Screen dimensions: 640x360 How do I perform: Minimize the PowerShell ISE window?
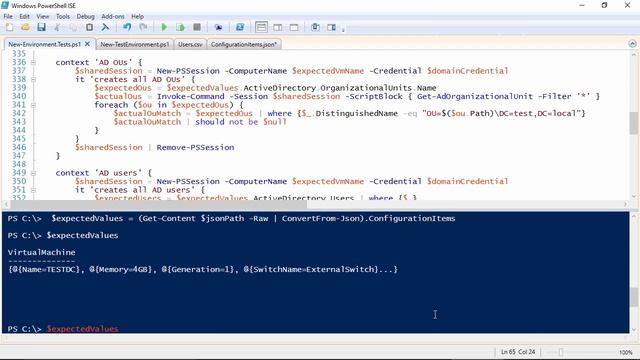tap(582, 5)
